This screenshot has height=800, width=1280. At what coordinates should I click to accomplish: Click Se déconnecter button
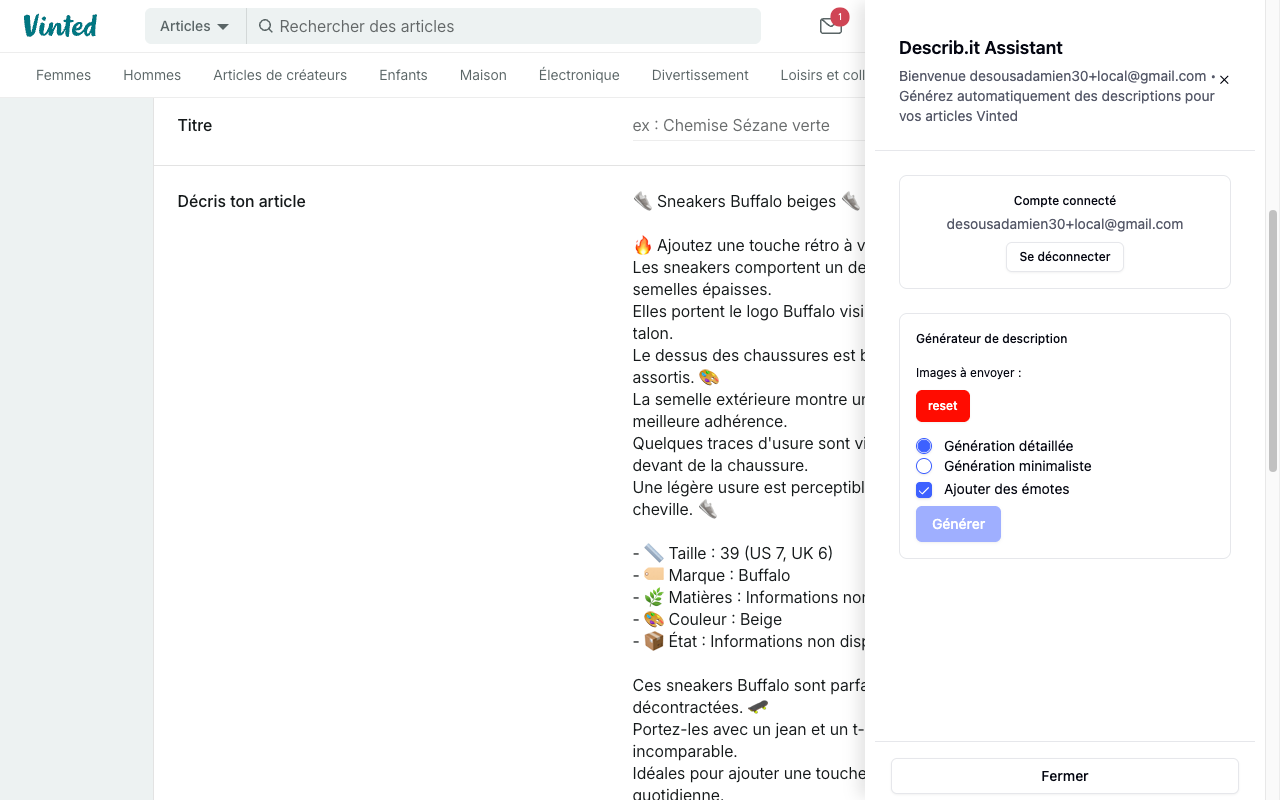click(1065, 257)
